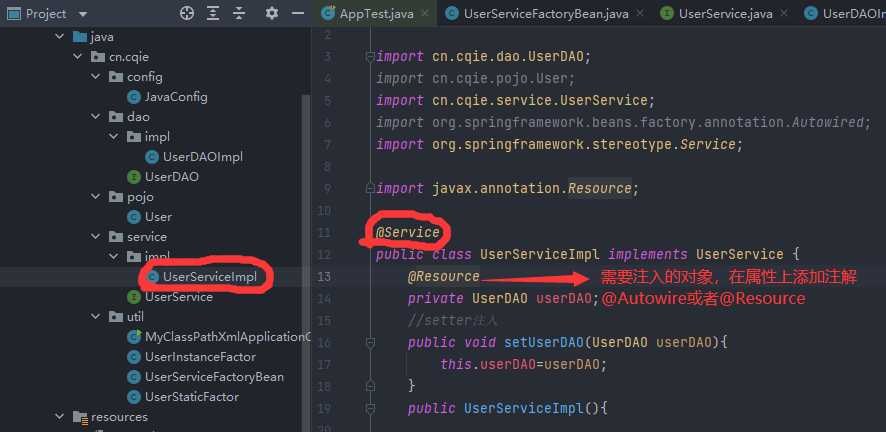Close the UserServiceFactoryBean.java tab
Image resolution: width=886 pixels, height=432 pixels.
click(641, 14)
